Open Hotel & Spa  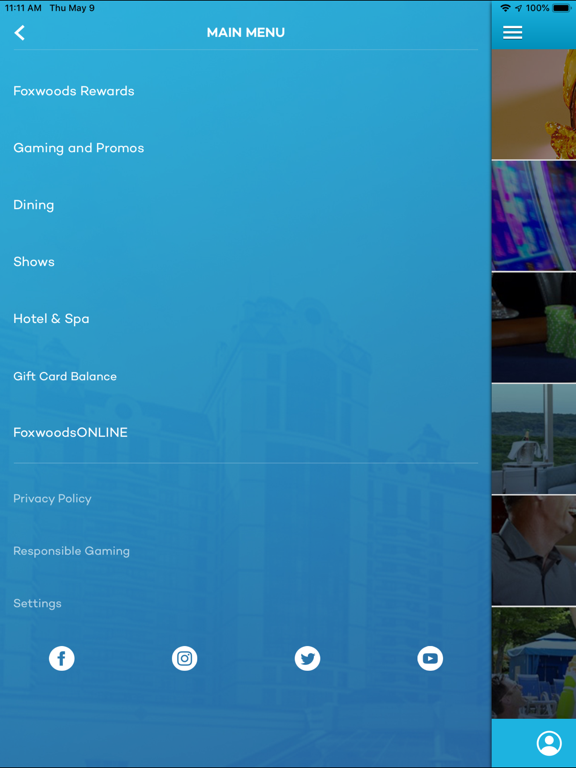click(51, 319)
